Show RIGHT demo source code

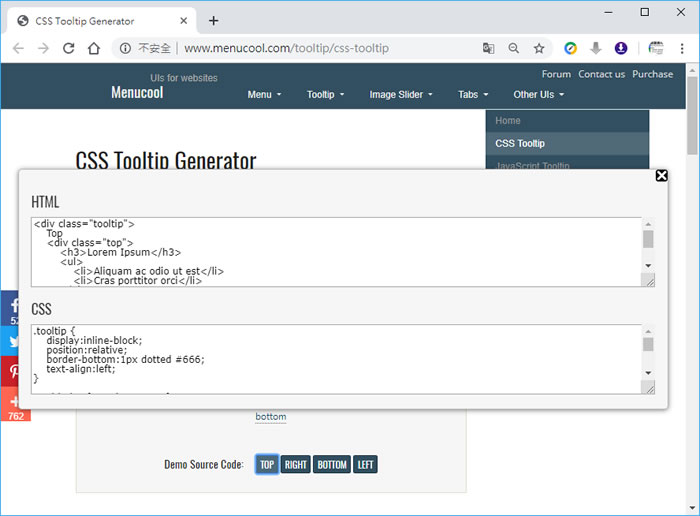coord(296,465)
